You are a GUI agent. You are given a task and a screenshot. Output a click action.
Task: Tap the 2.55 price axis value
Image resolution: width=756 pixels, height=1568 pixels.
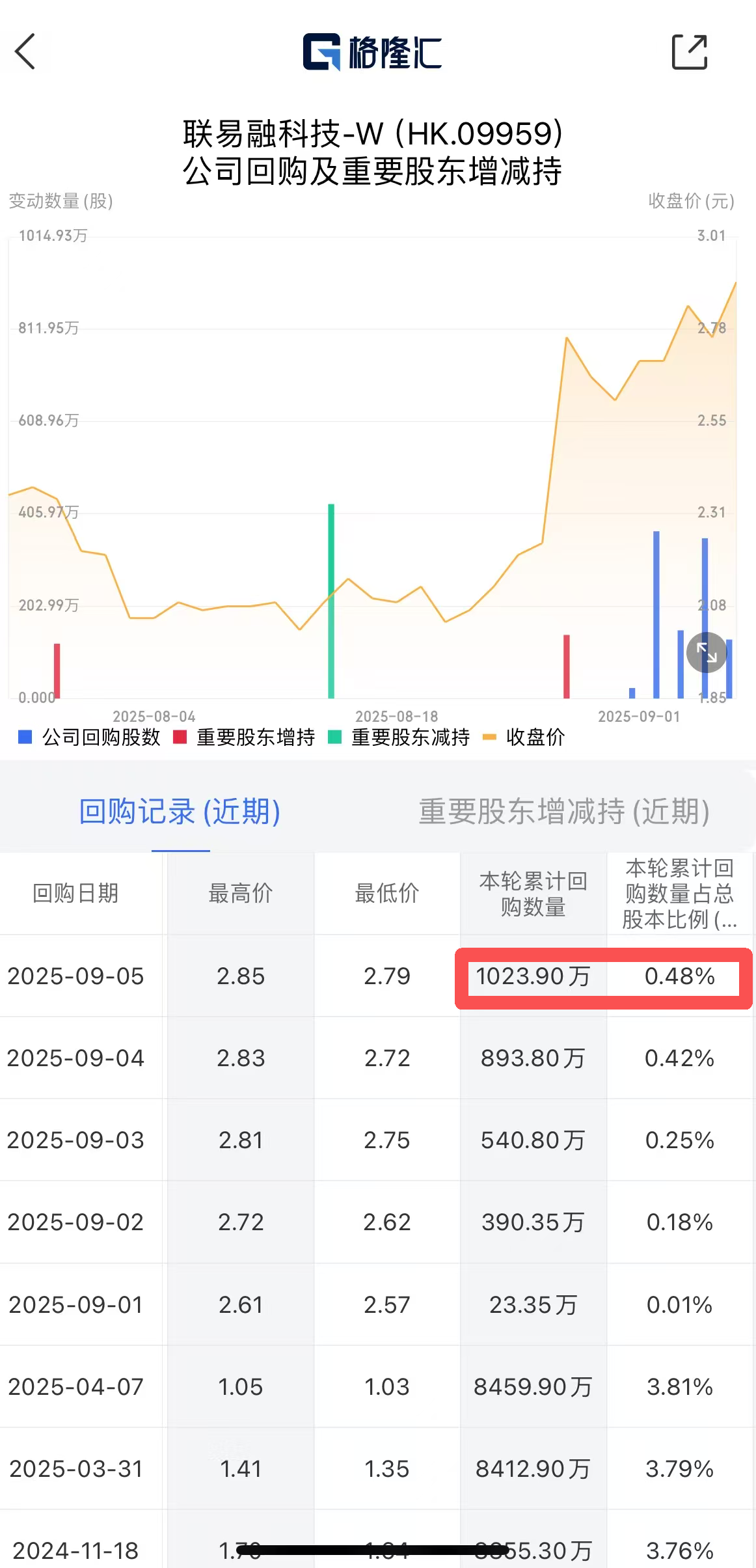712,420
